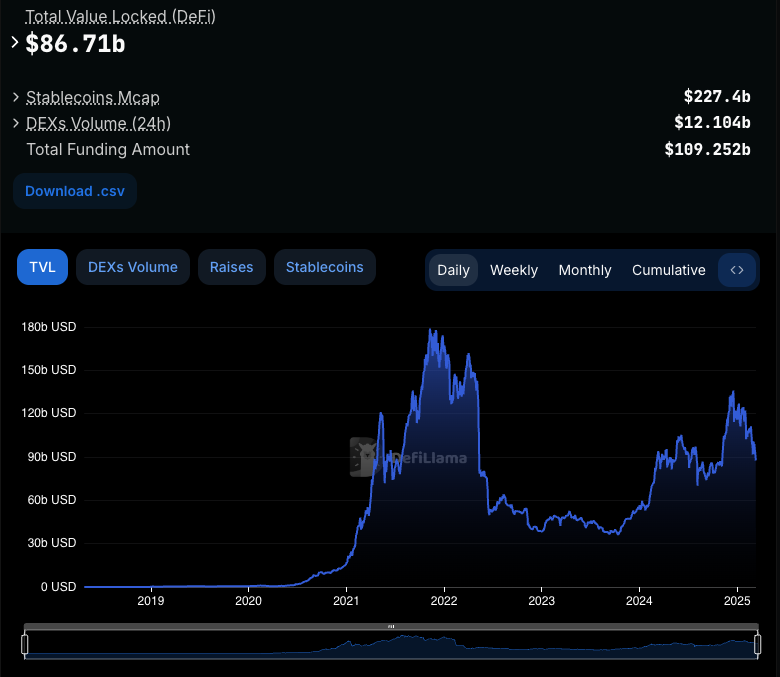This screenshot has height=677, width=780.
Task: Click the DefiLlama watermark logo on chart
Action: [409, 457]
